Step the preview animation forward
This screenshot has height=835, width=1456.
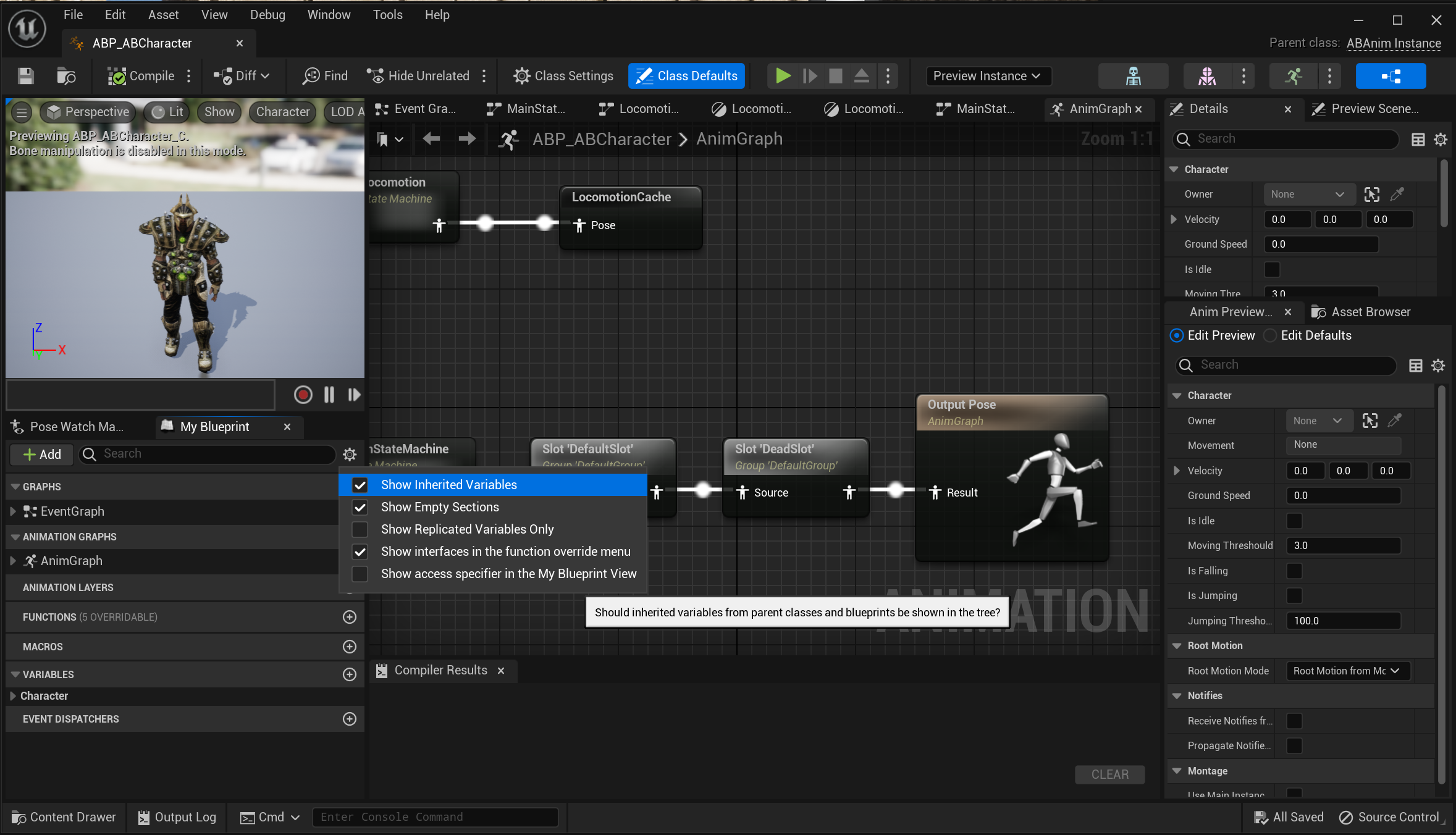354,395
